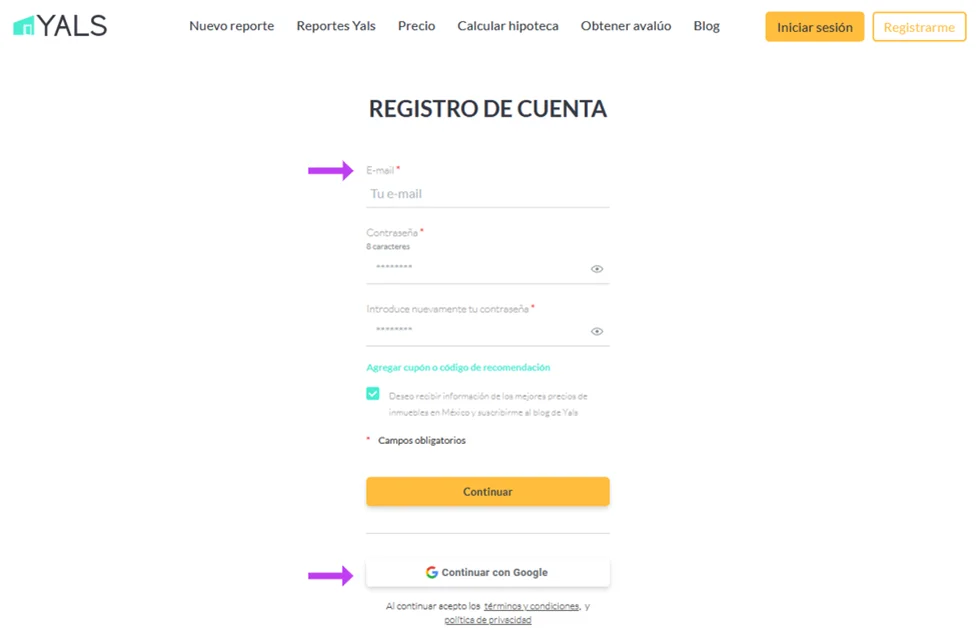The height and width of the screenshot is (640, 980).
Task: Open the Precio menu item
Action: [x=416, y=26]
